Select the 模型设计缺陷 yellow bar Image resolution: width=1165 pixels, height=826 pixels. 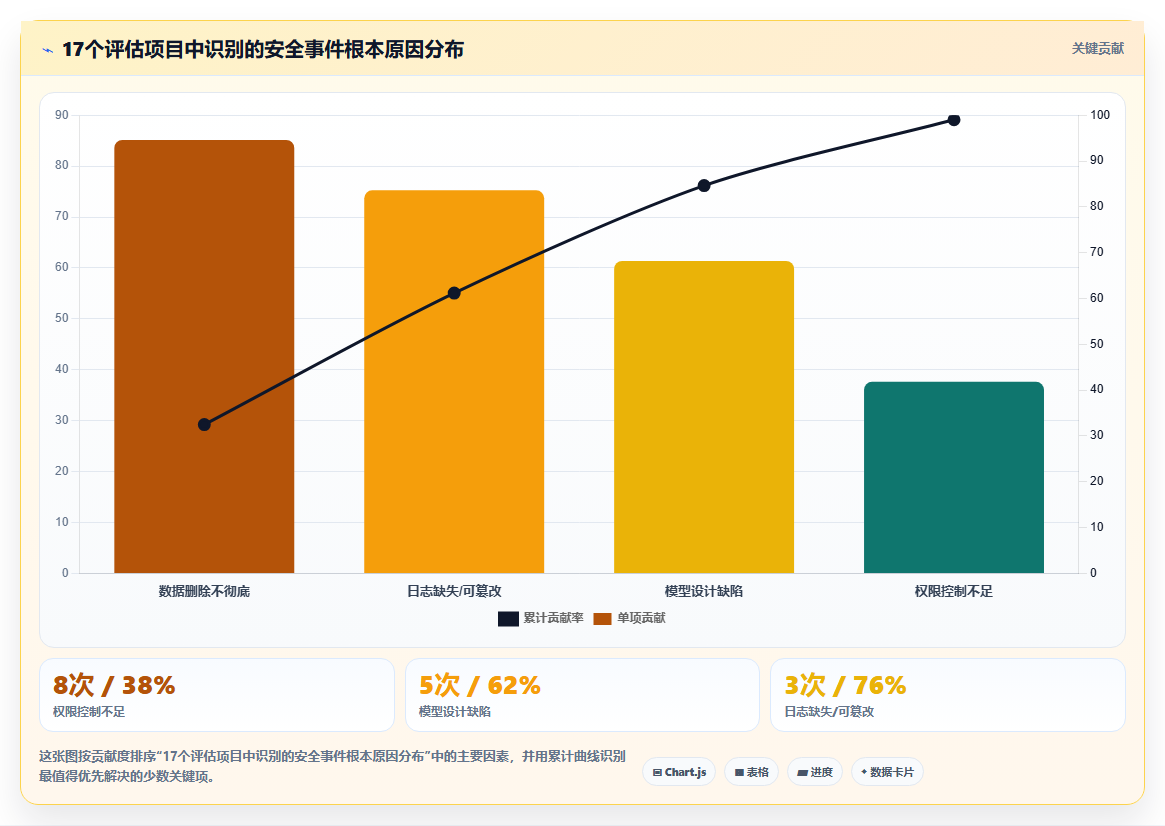704,417
